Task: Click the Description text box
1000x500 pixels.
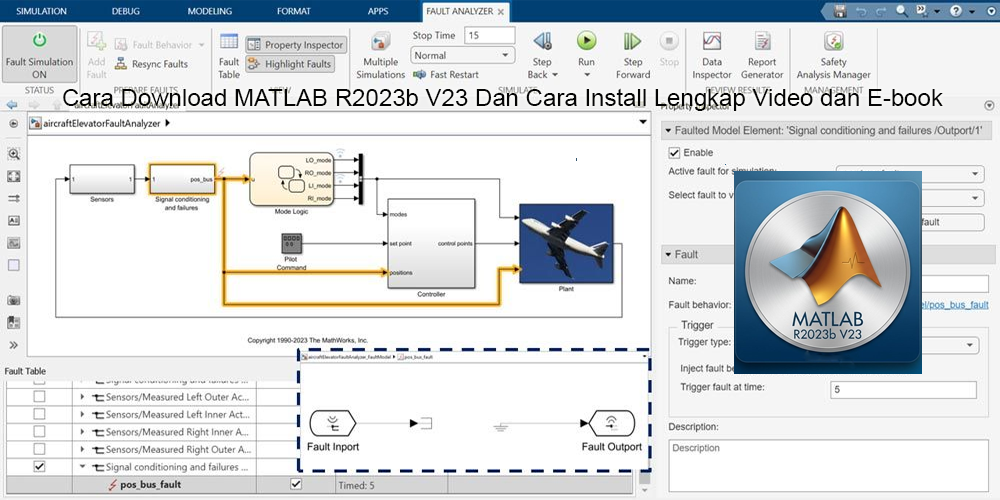Action: coord(829,466)
